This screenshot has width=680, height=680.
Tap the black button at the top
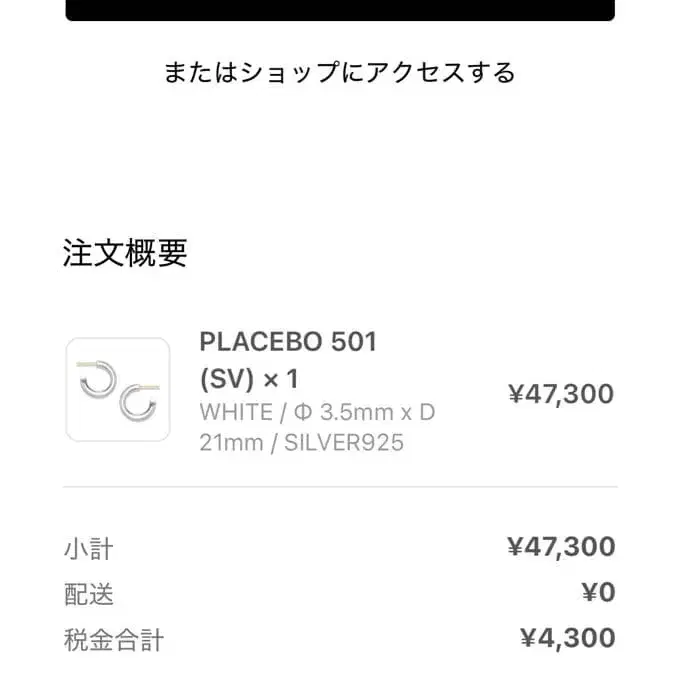pos(340,10)
